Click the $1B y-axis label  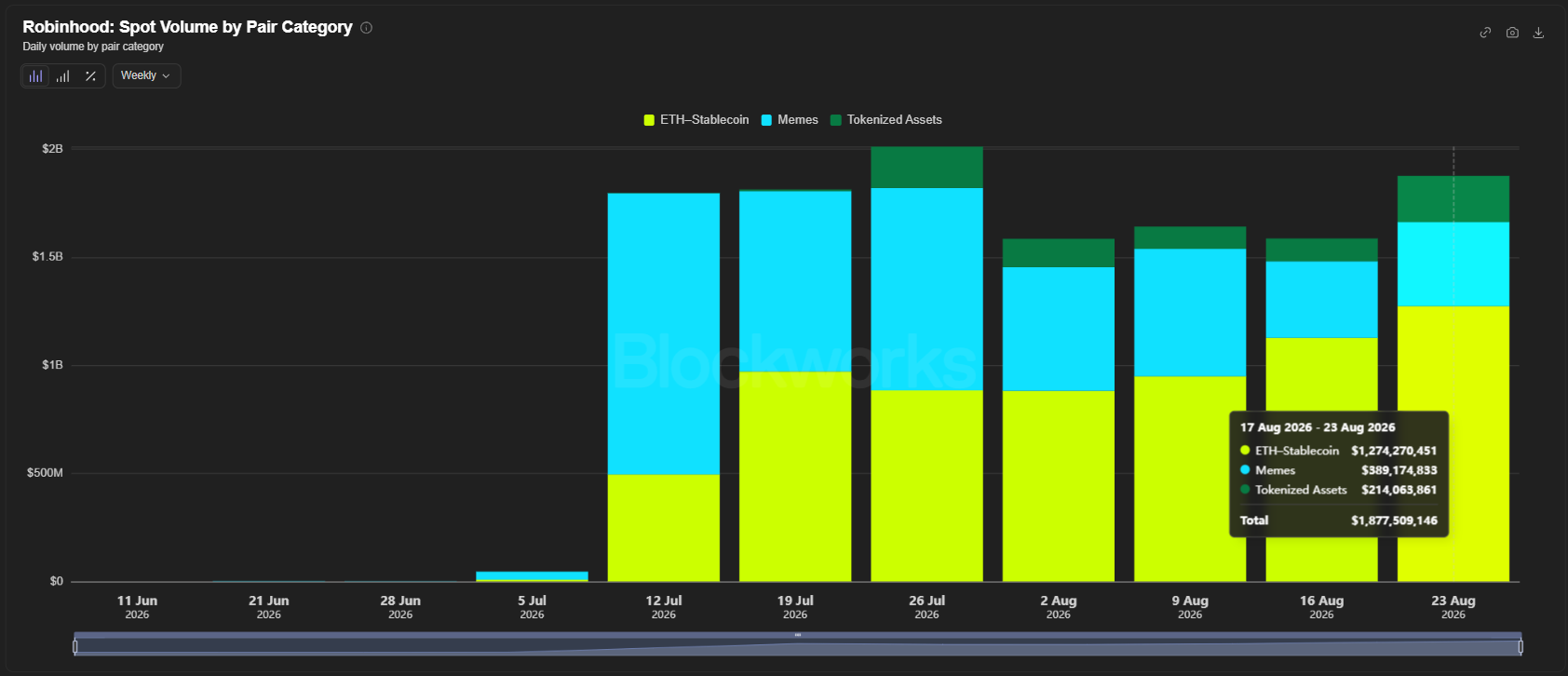click(52, 365)
